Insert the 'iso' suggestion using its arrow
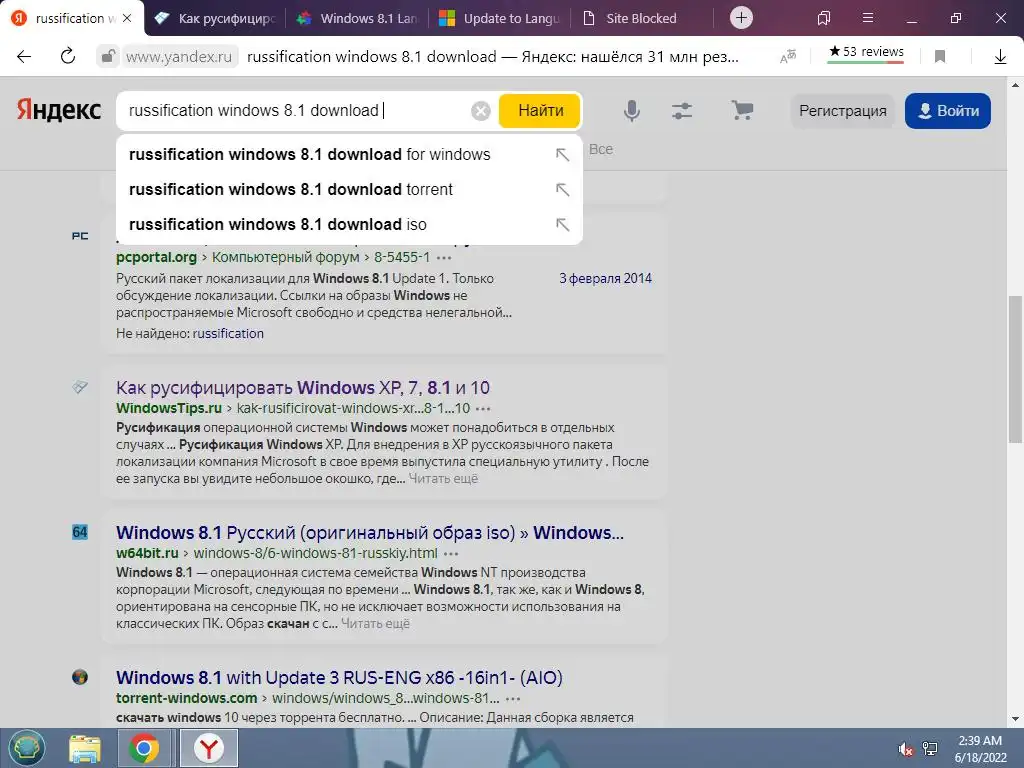 pyautogui.click(x=562, y=225)
